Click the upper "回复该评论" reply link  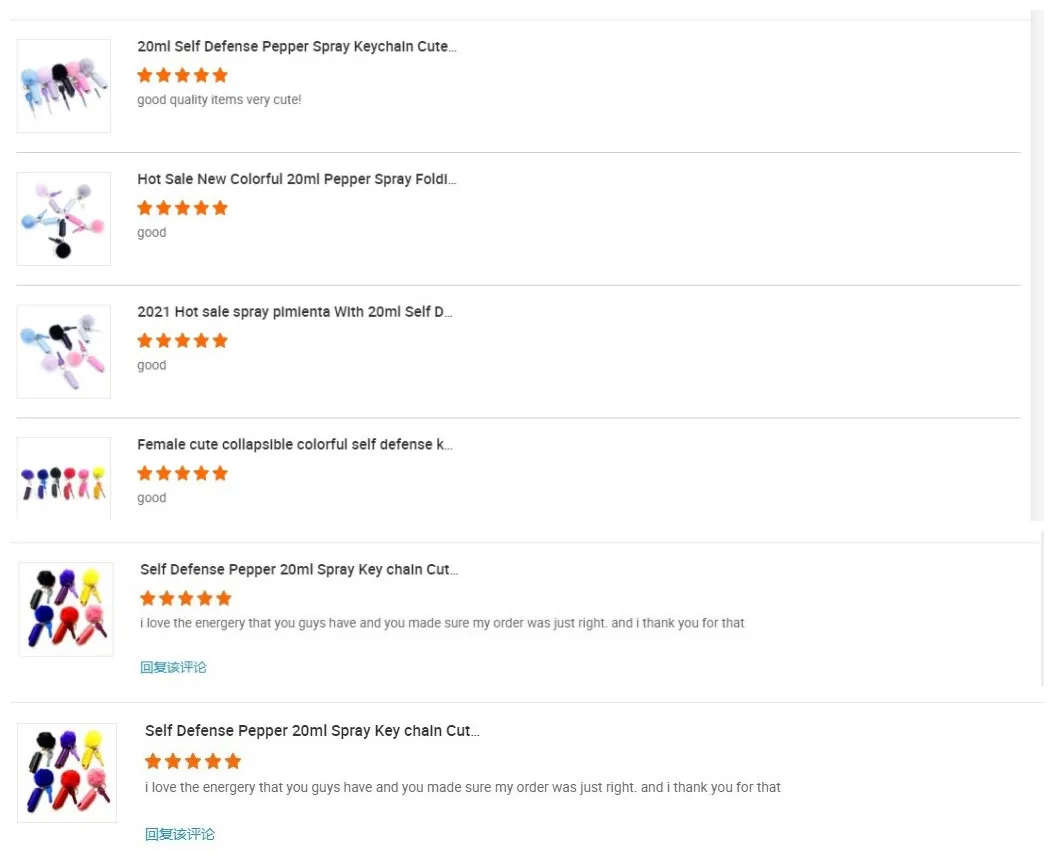(173, 667)
